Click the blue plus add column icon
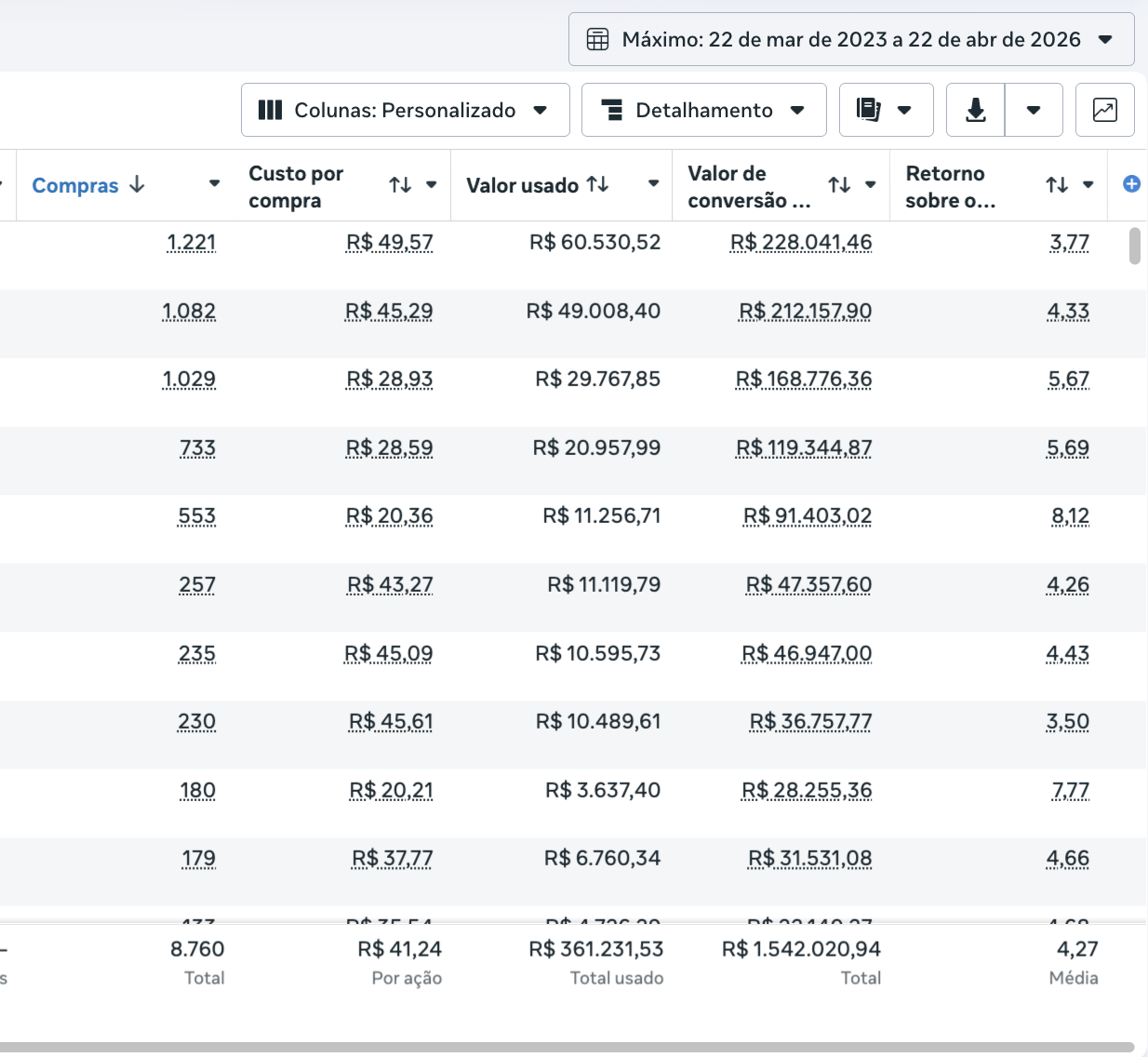1148x1057 pixels. [1131, 184]
